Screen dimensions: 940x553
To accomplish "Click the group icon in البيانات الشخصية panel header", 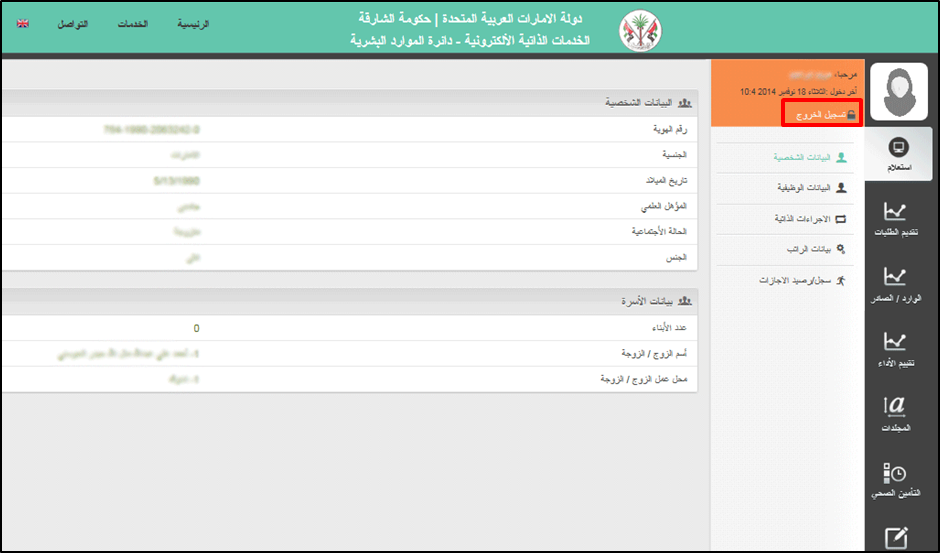I will tap(685, 103).
